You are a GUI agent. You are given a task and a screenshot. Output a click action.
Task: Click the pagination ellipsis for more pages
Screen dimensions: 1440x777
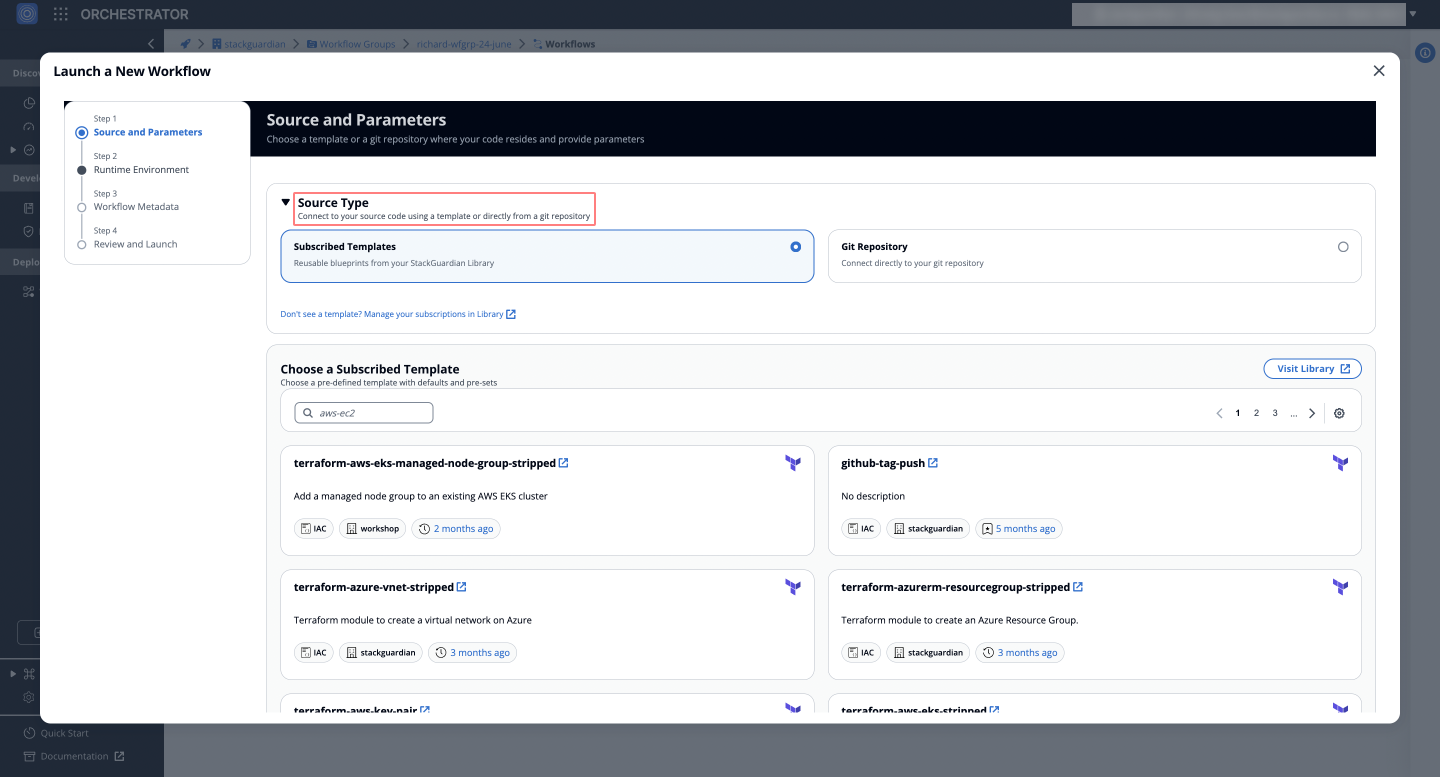click(1294, 413)
